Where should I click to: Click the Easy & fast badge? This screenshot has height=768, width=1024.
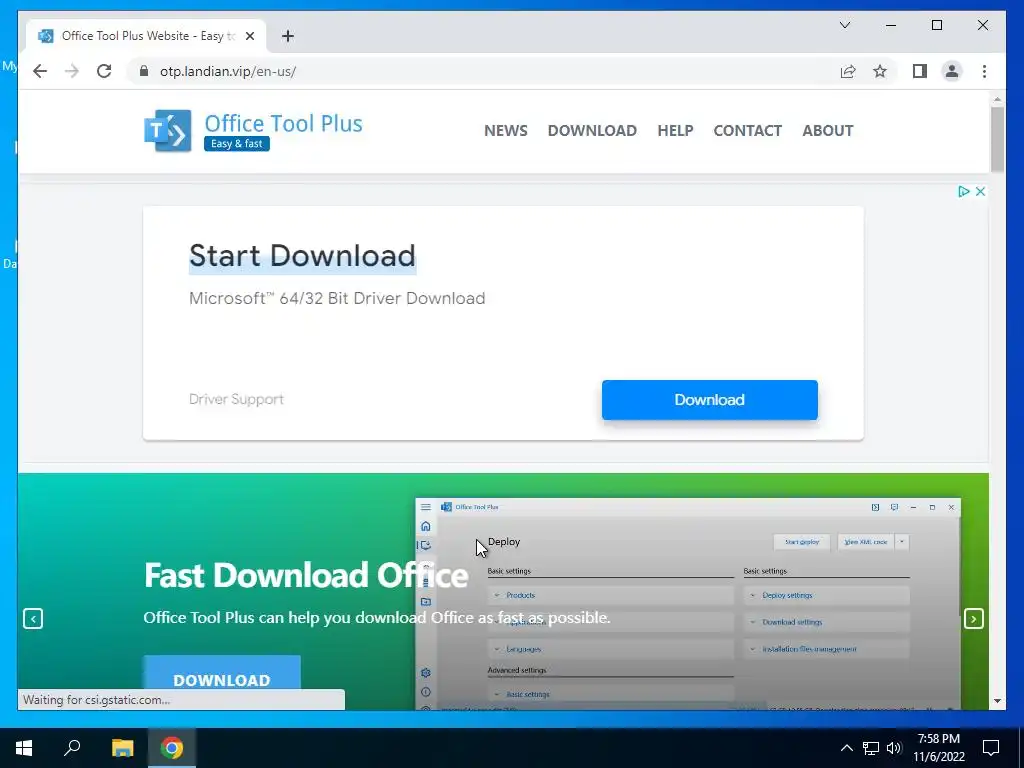pyautogui.click(x=236, y=144)
